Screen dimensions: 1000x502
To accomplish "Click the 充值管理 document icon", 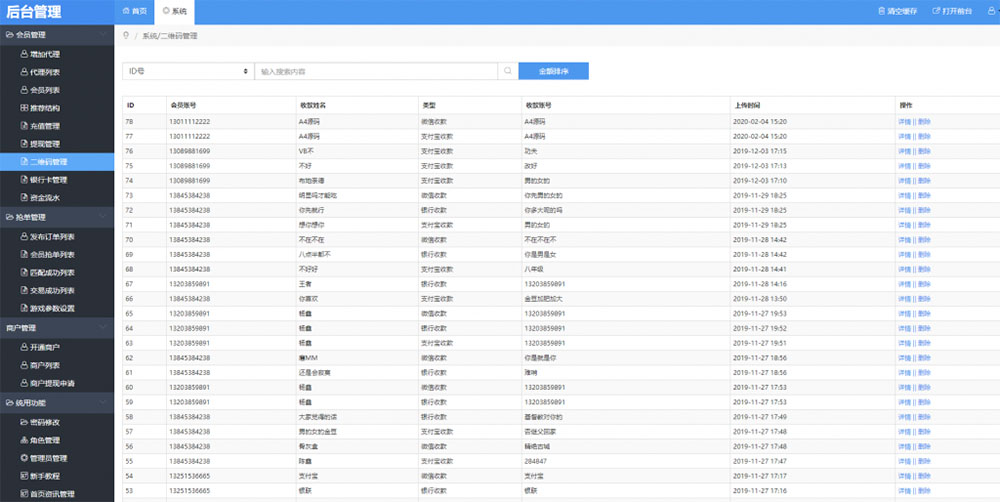I will pos(24,126).
